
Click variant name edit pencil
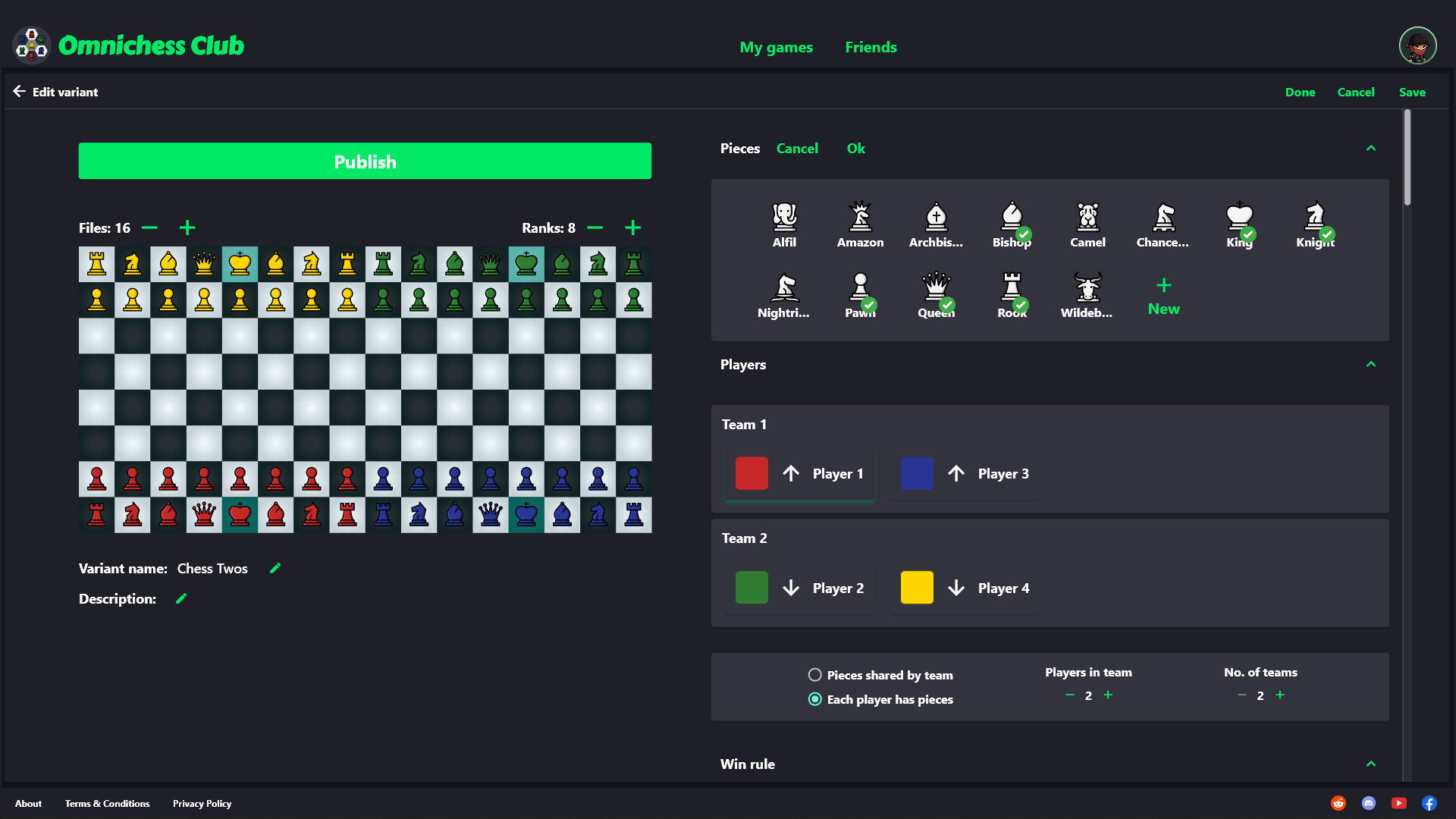tap(275, 568)
